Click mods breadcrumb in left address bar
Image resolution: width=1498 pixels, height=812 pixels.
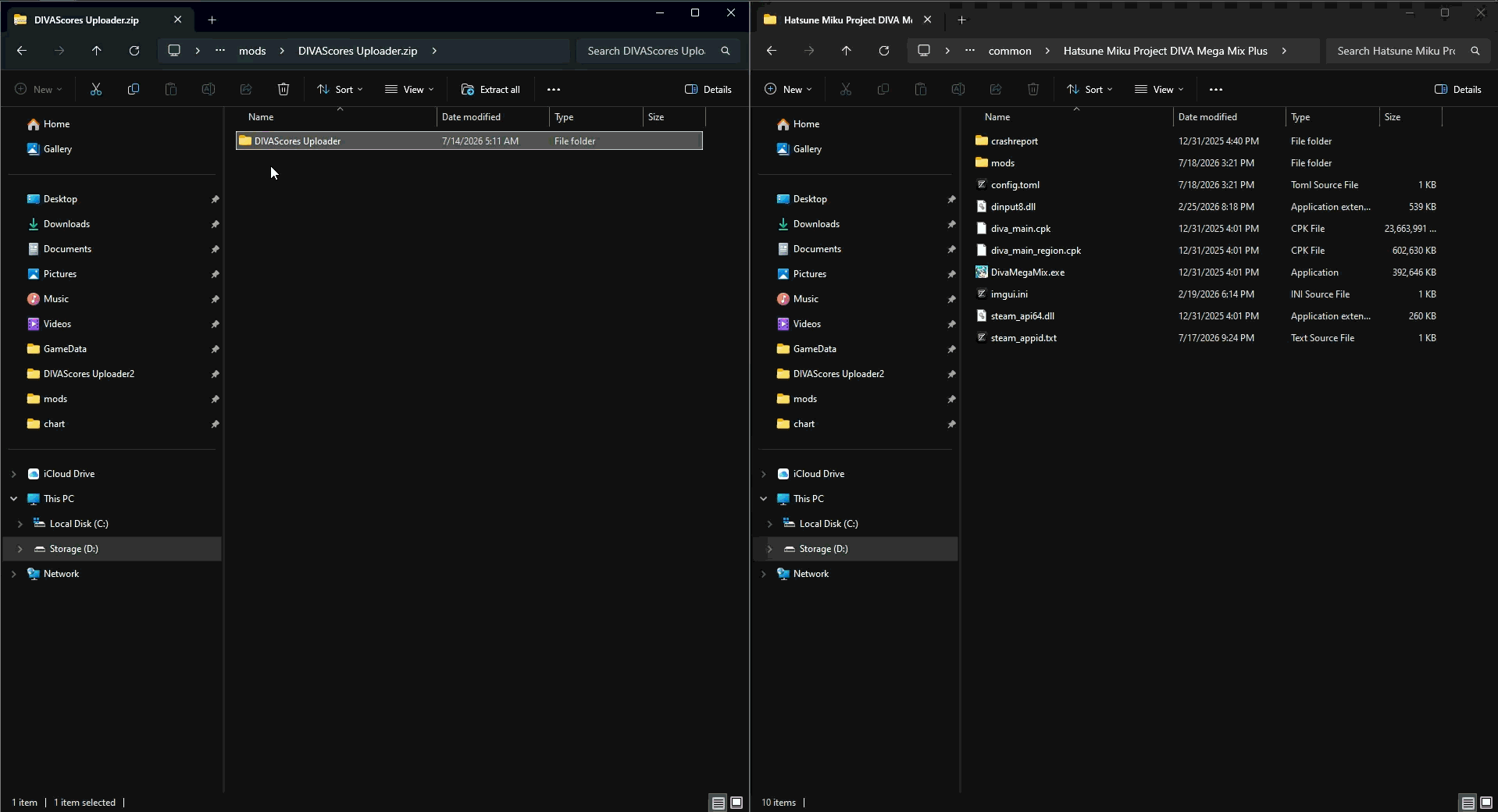tap(252, 51)
